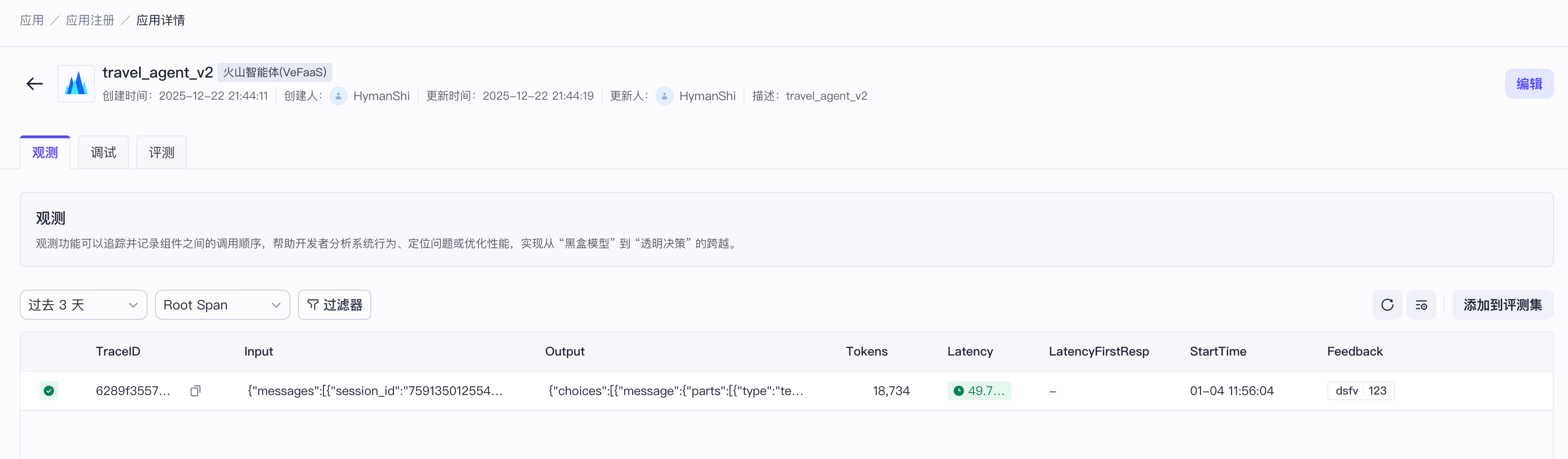Open the Root Span dropdown

(222, 305)
